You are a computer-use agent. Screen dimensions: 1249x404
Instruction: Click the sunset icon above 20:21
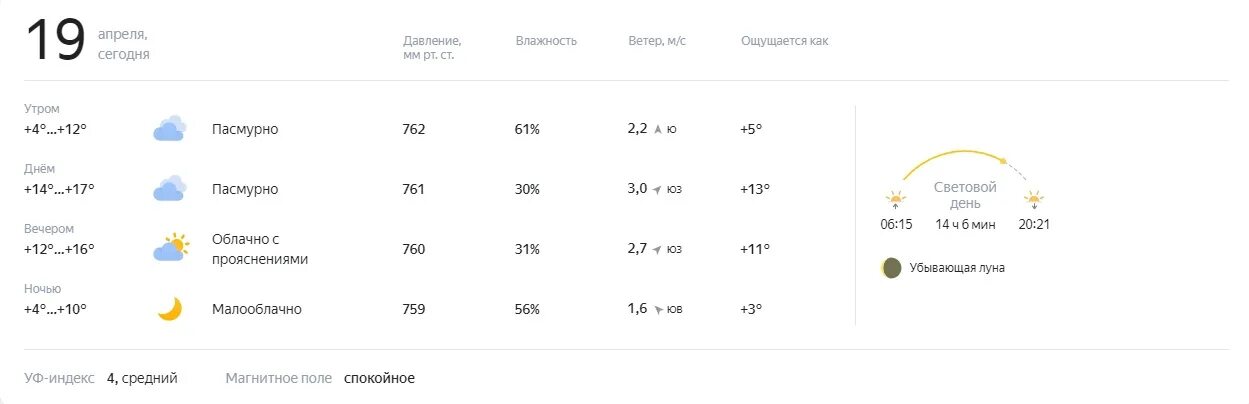[1034, 199]
